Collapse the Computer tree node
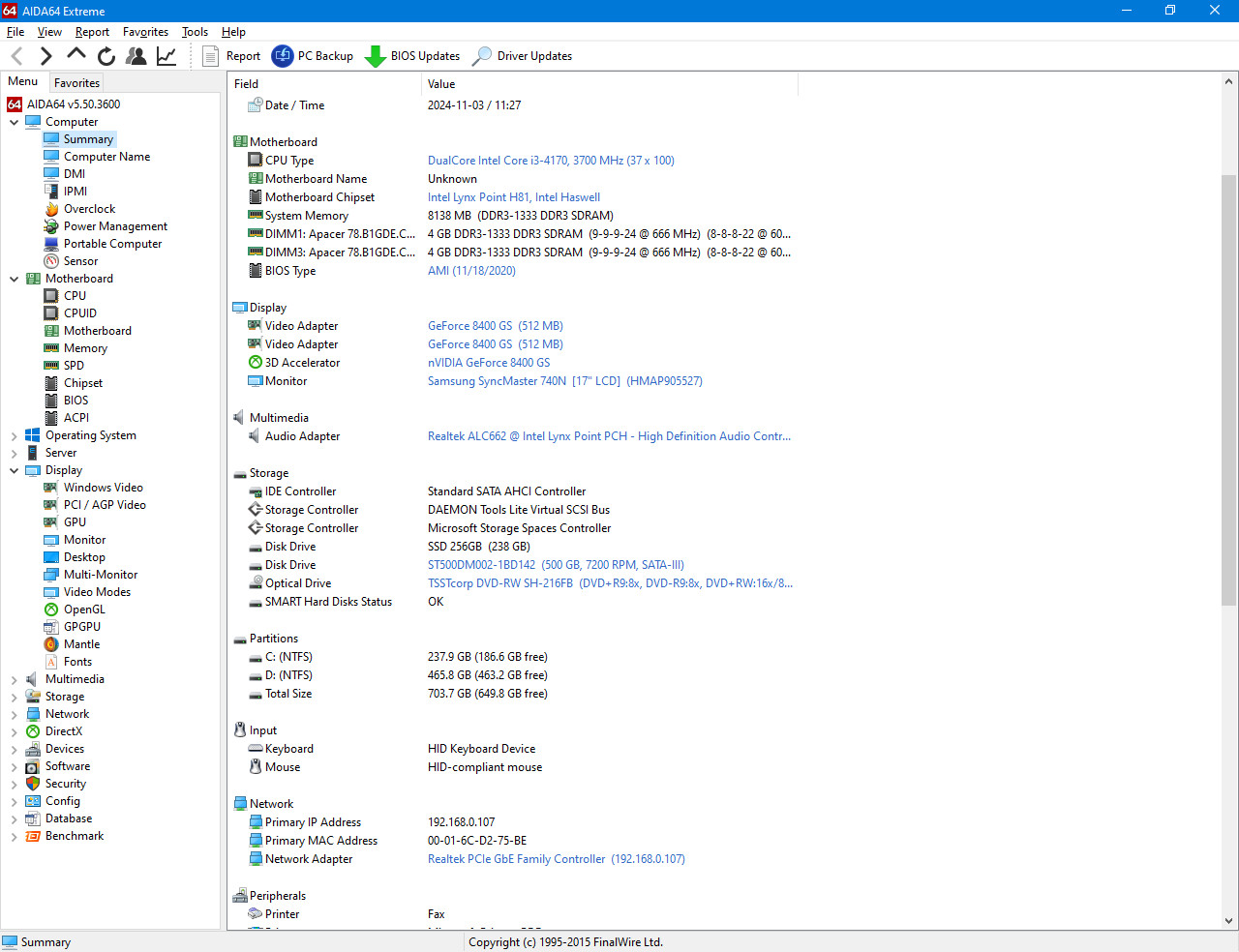Image resolution: width=1239 pixels, height=952 pixels. pyautogui.click(x=14, y=122)
